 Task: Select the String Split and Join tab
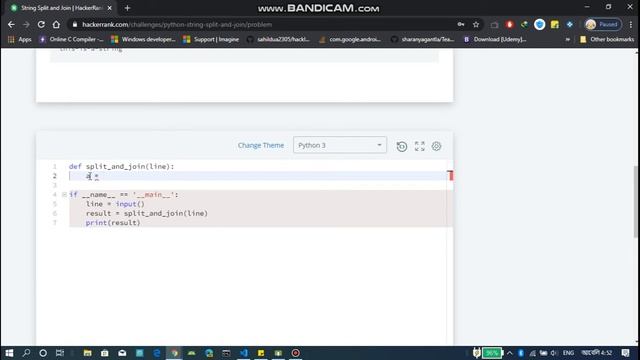point(61,8)
